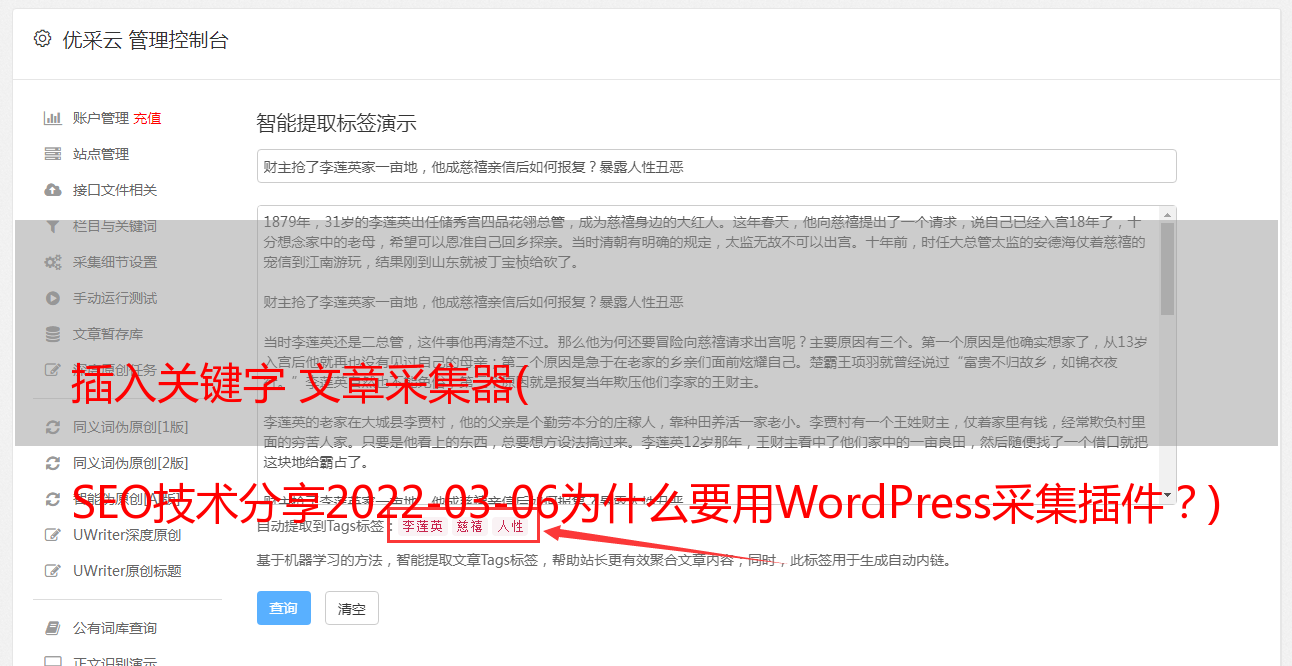1292x666 pixels.
Task: Select UWriter原创标题 in the sidebar
Action: (x=127, y=571)
